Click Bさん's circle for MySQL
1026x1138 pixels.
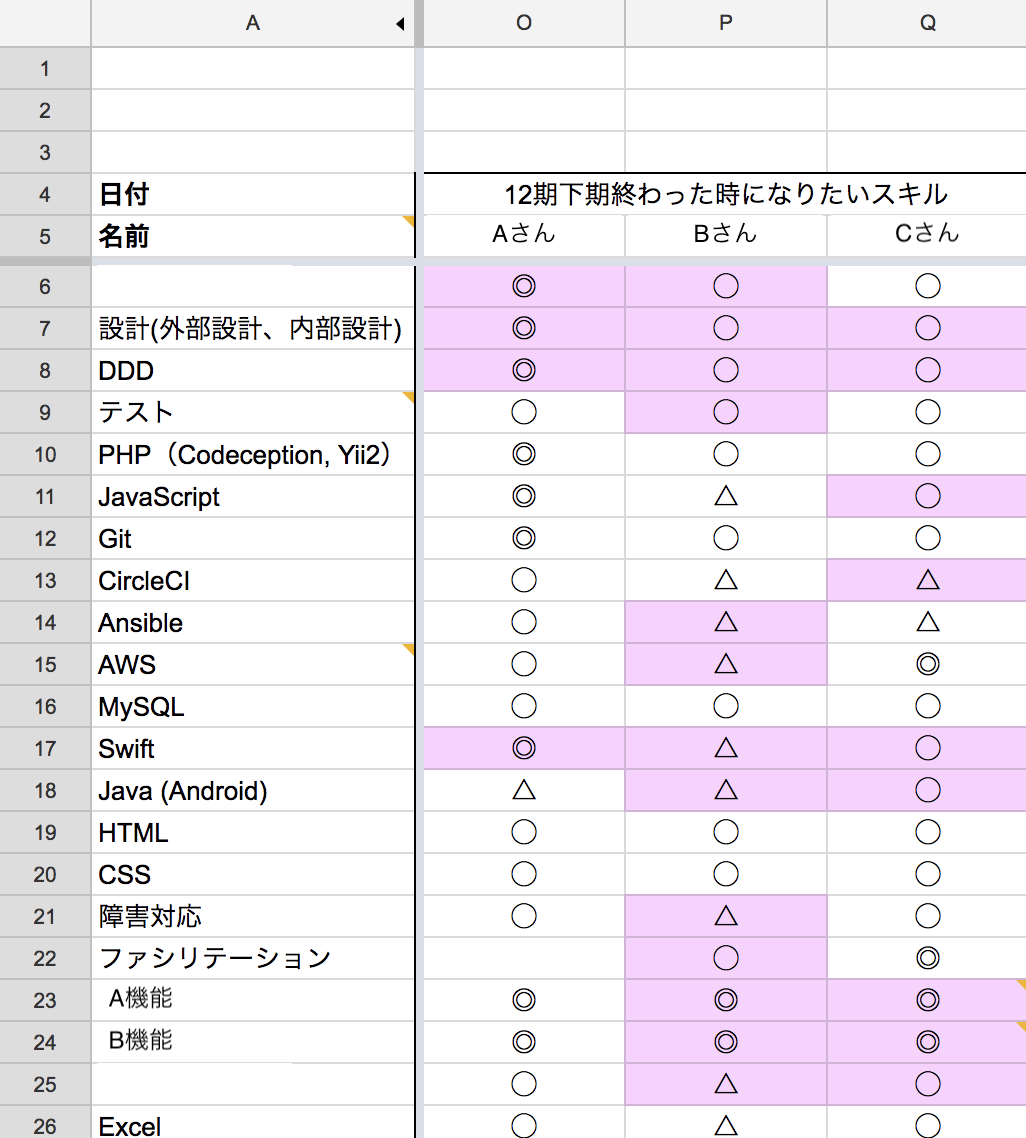(x=726, y=706)
